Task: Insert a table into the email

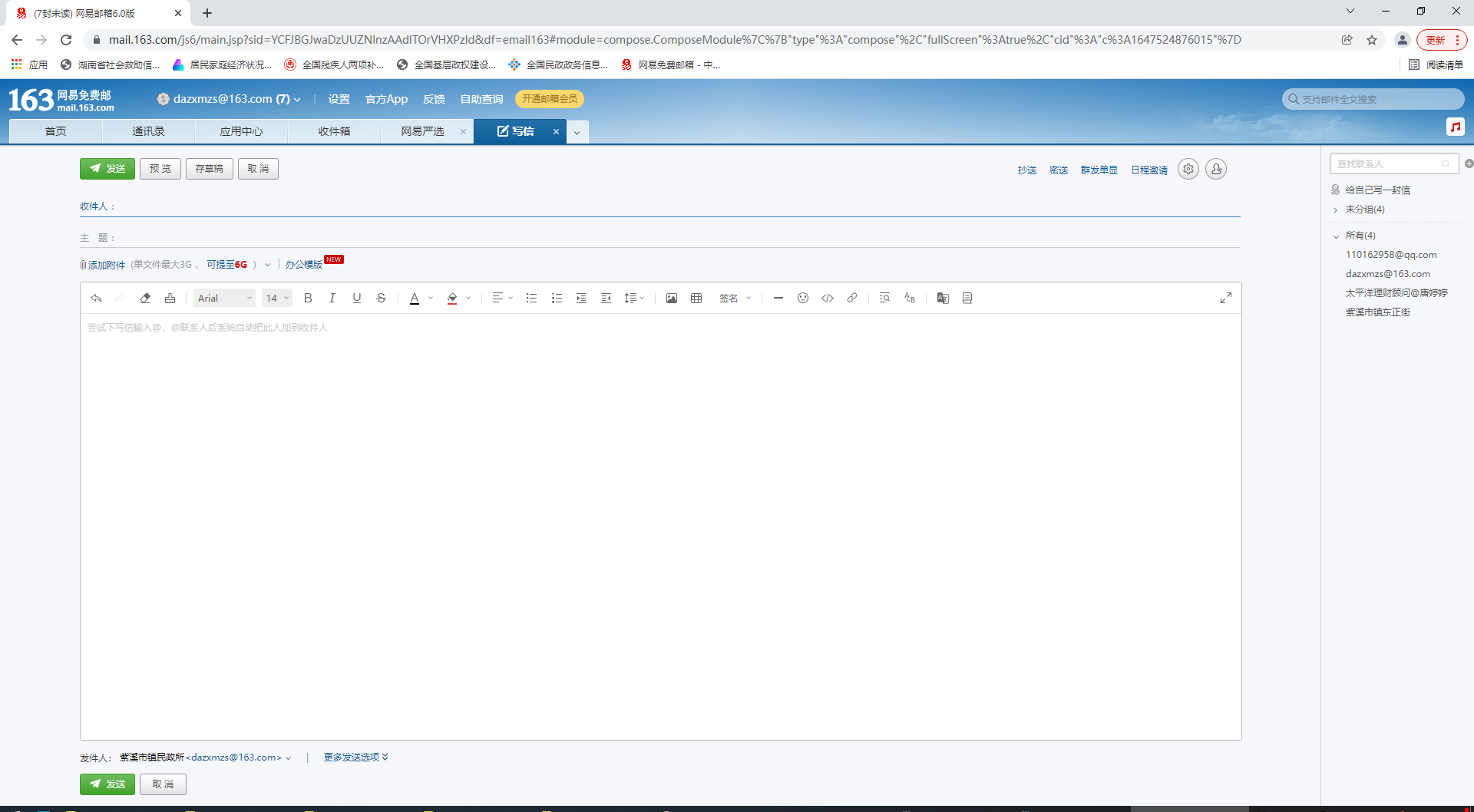Action: (696, 299)
